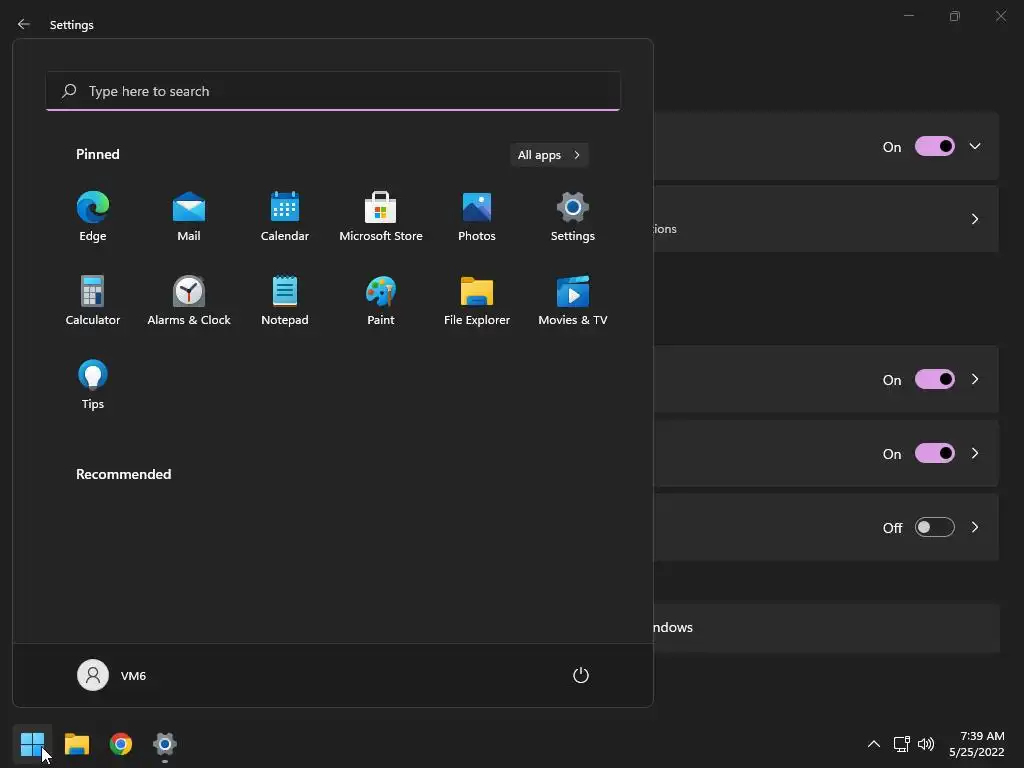The height and width of the screenshot is (768, 1024).
Task: Turn off the third On toggle in Settings
Action: (935, 453)
